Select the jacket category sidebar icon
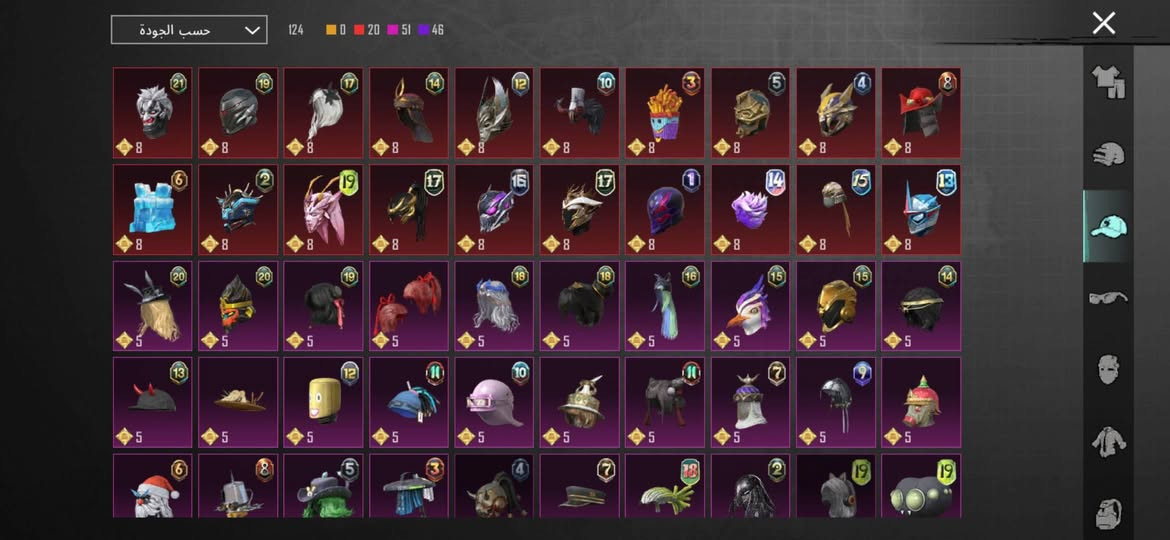This screenshot has height=540, width=1170. [1108, 442]
